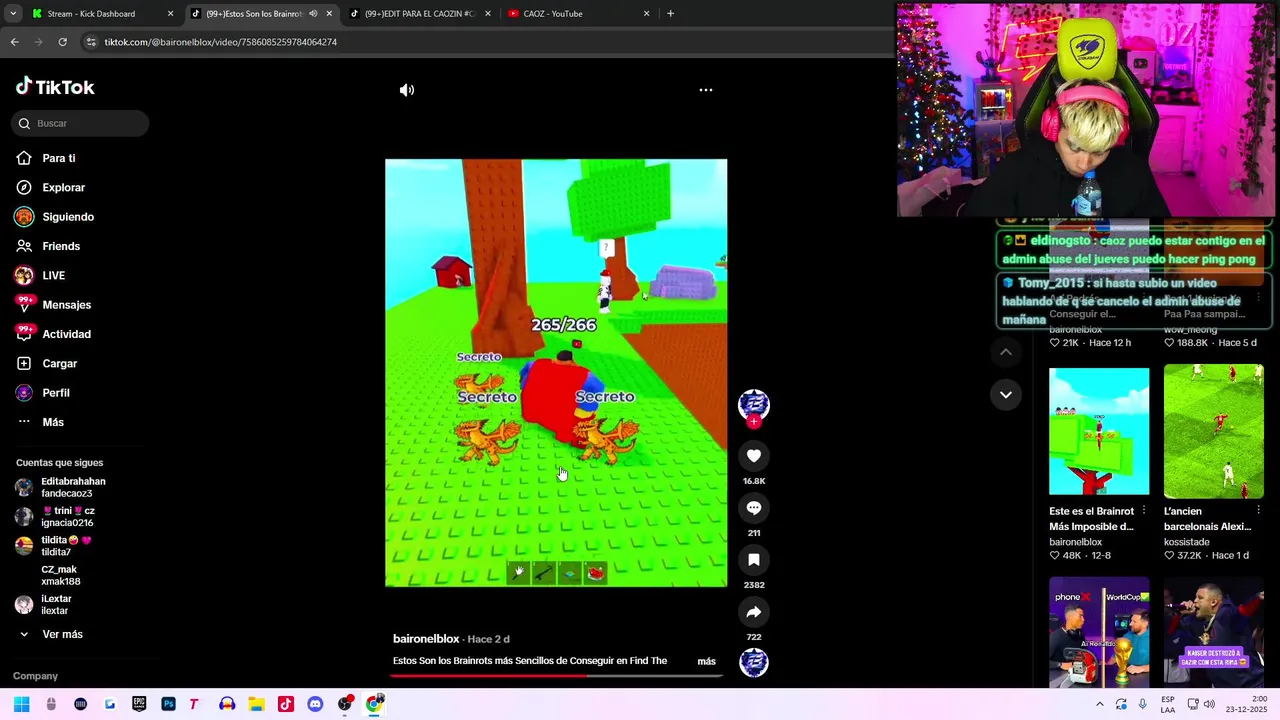Go to previous video with up chevron

[x=1006, y=352]
